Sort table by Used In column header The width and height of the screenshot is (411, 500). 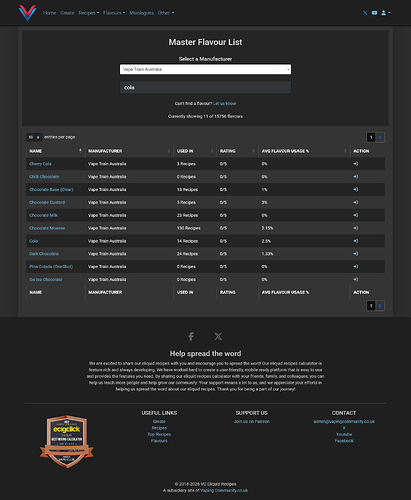pos(195,151)
